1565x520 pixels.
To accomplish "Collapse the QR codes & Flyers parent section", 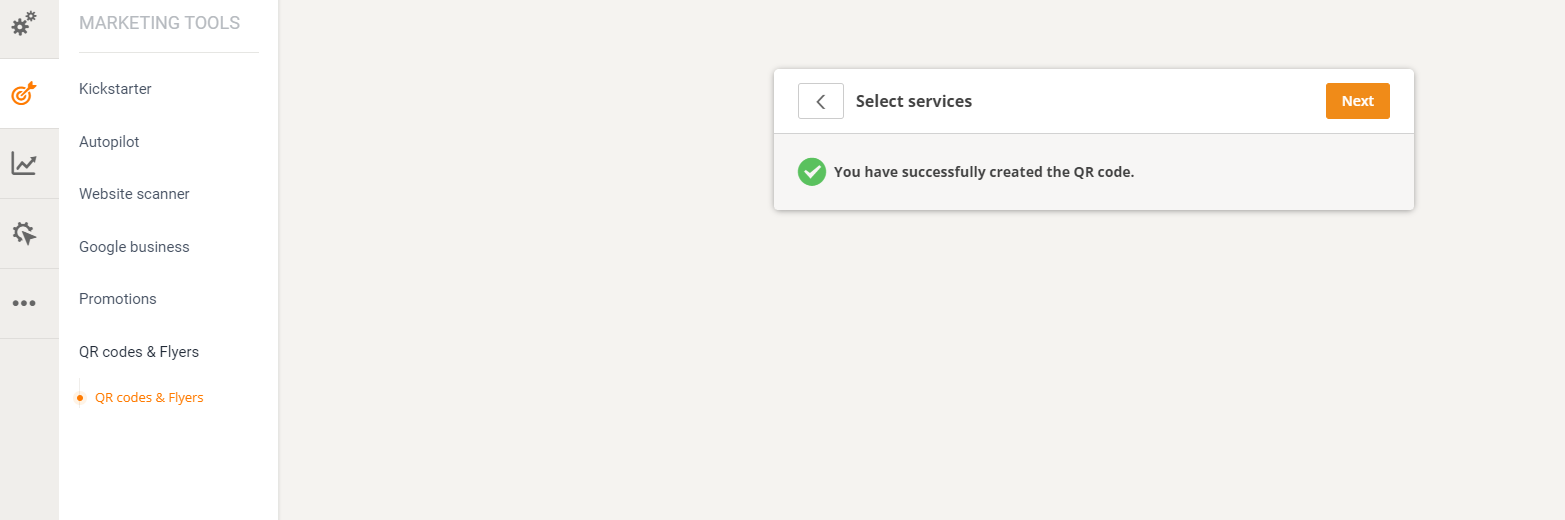I will tap(139, 352).
